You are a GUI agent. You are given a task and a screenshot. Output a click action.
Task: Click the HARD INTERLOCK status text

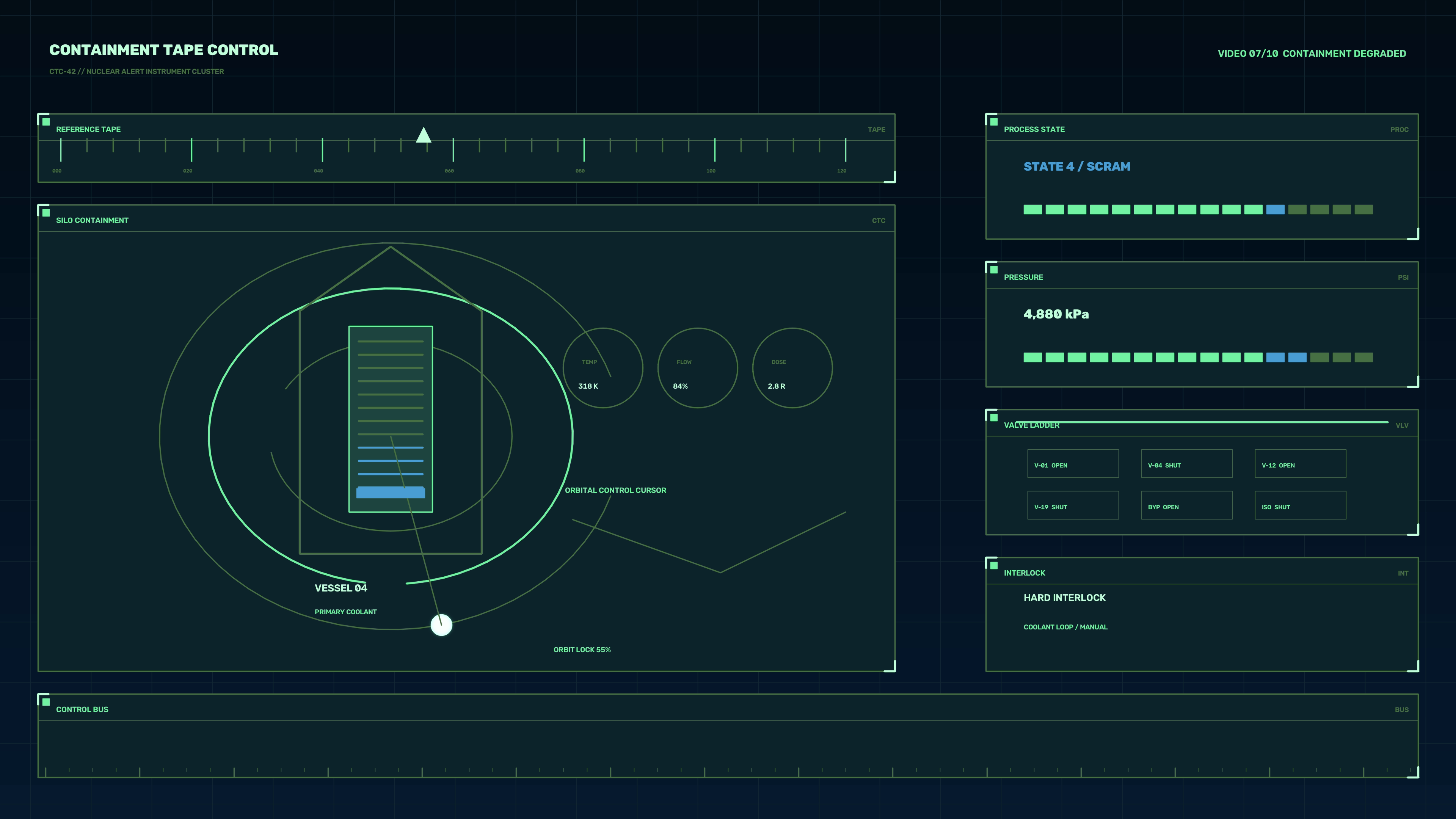[1064, 598]
